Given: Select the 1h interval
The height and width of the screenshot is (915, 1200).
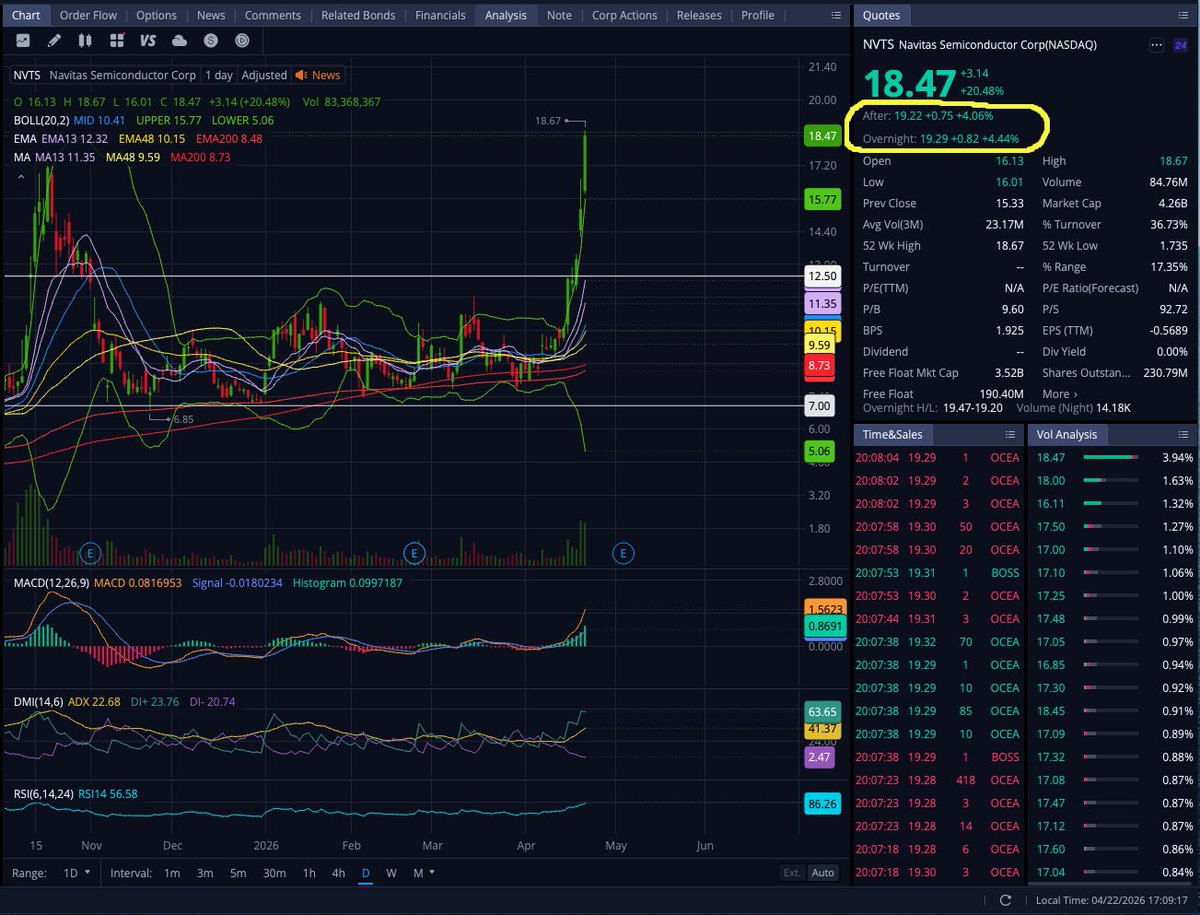Looking at the screenshot, I should point(309,873).
